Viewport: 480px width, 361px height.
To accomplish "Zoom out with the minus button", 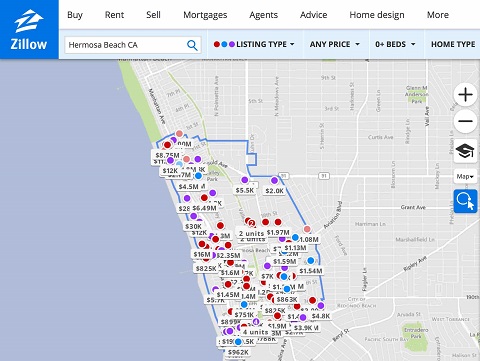I will (465, 121).
